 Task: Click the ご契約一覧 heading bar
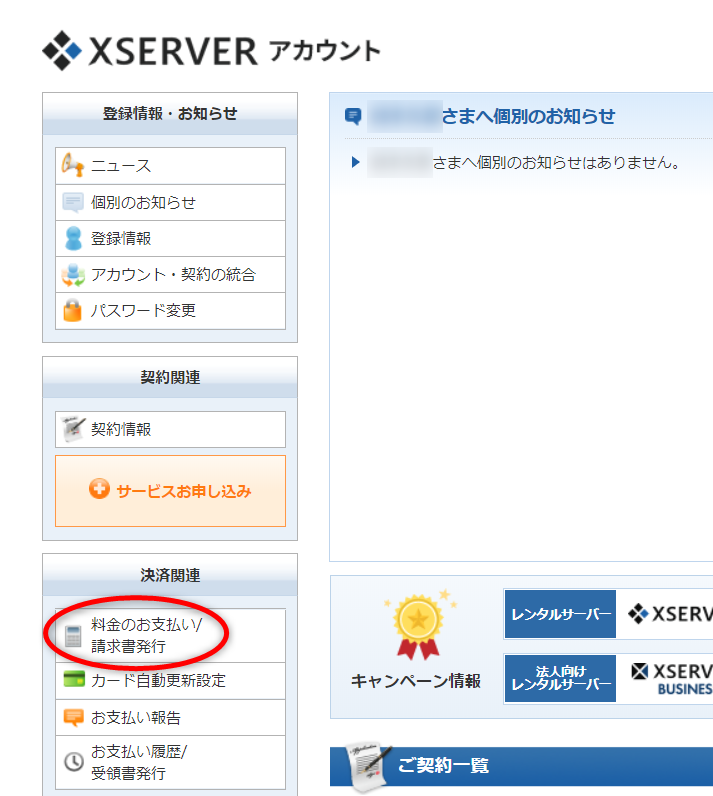[521, 767]
